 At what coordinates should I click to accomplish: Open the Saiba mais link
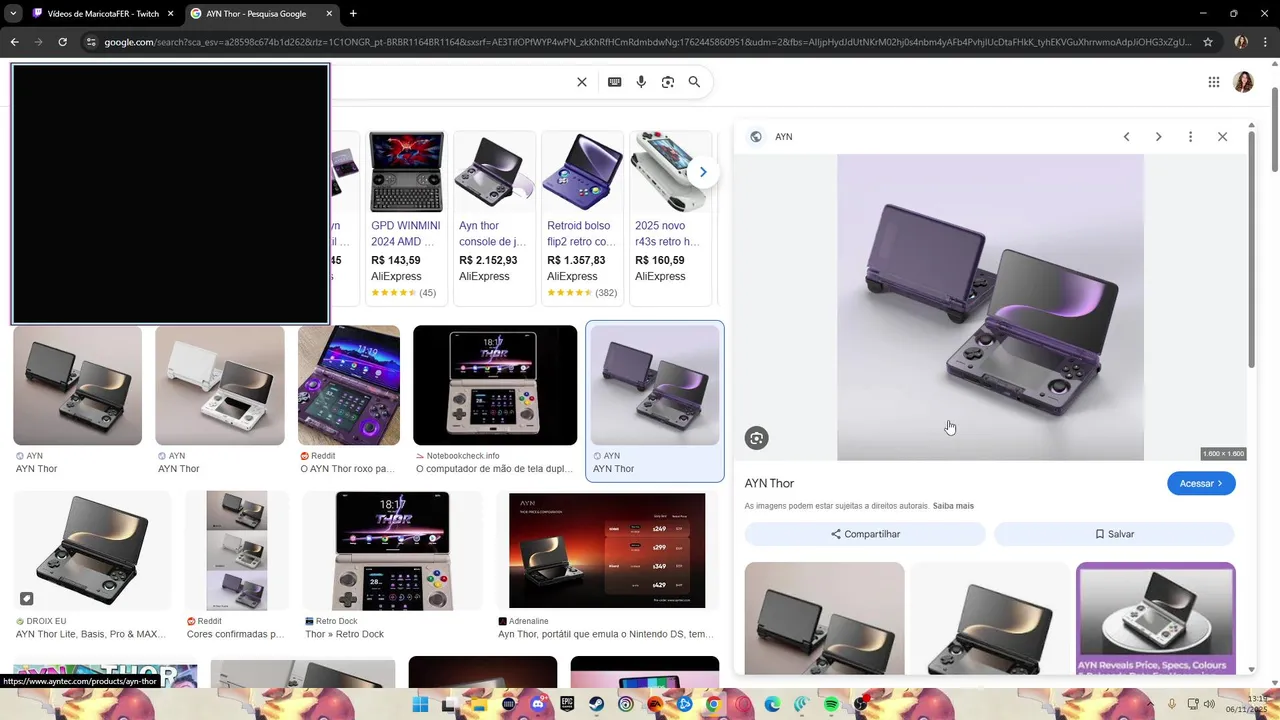[953, 506]
